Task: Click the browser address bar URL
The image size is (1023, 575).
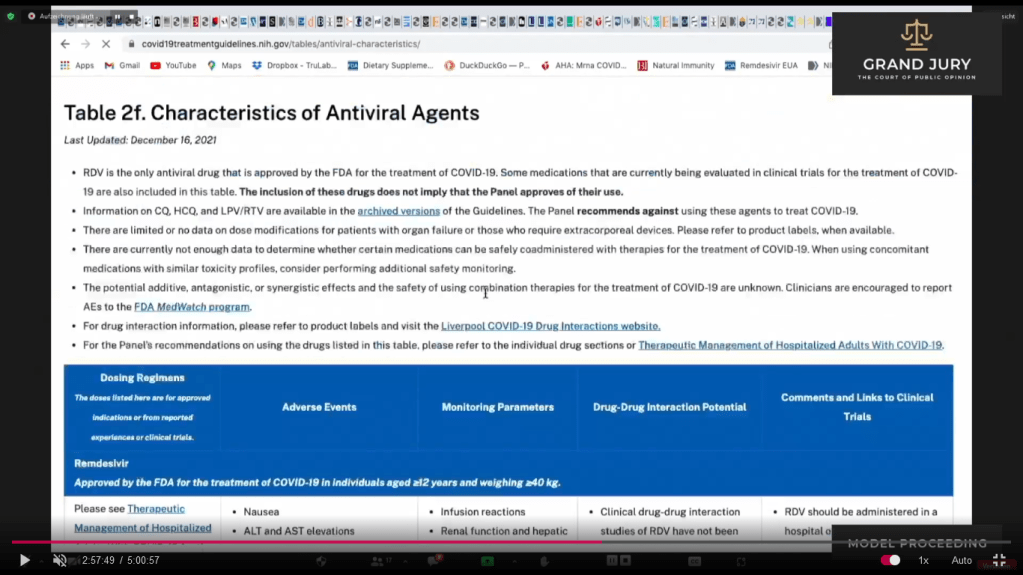Action: [x=280, y=44]
